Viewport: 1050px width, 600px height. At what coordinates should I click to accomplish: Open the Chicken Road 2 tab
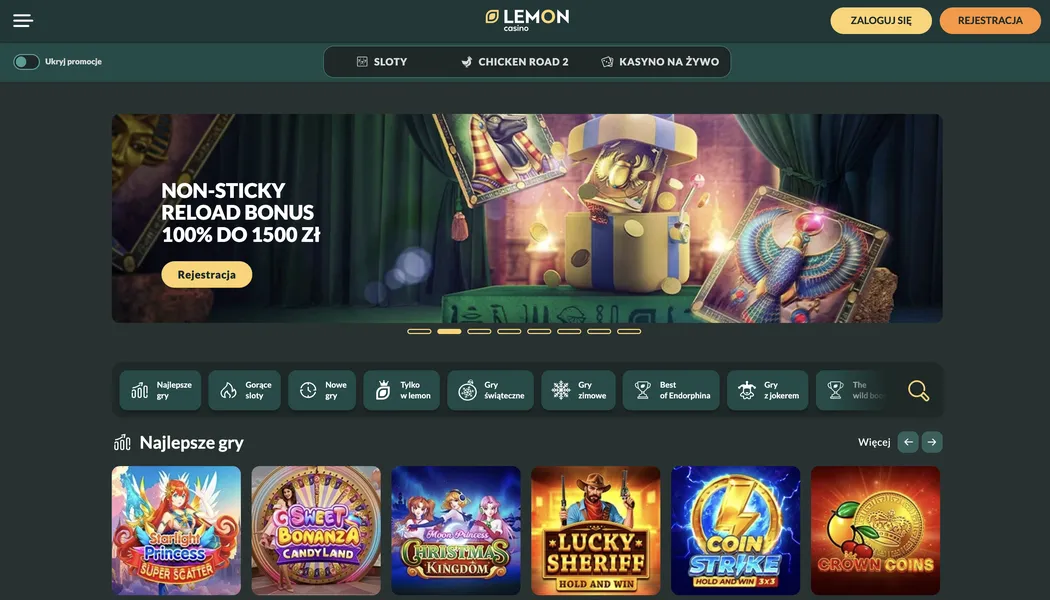[x=514, y=62]
